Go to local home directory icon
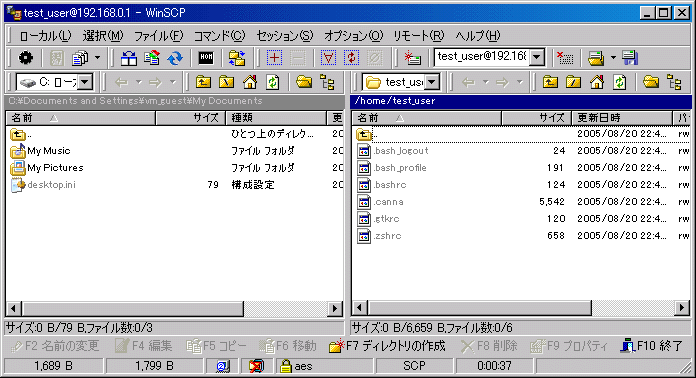The width and height of the screenshot is (696, 378). point(250,82)
